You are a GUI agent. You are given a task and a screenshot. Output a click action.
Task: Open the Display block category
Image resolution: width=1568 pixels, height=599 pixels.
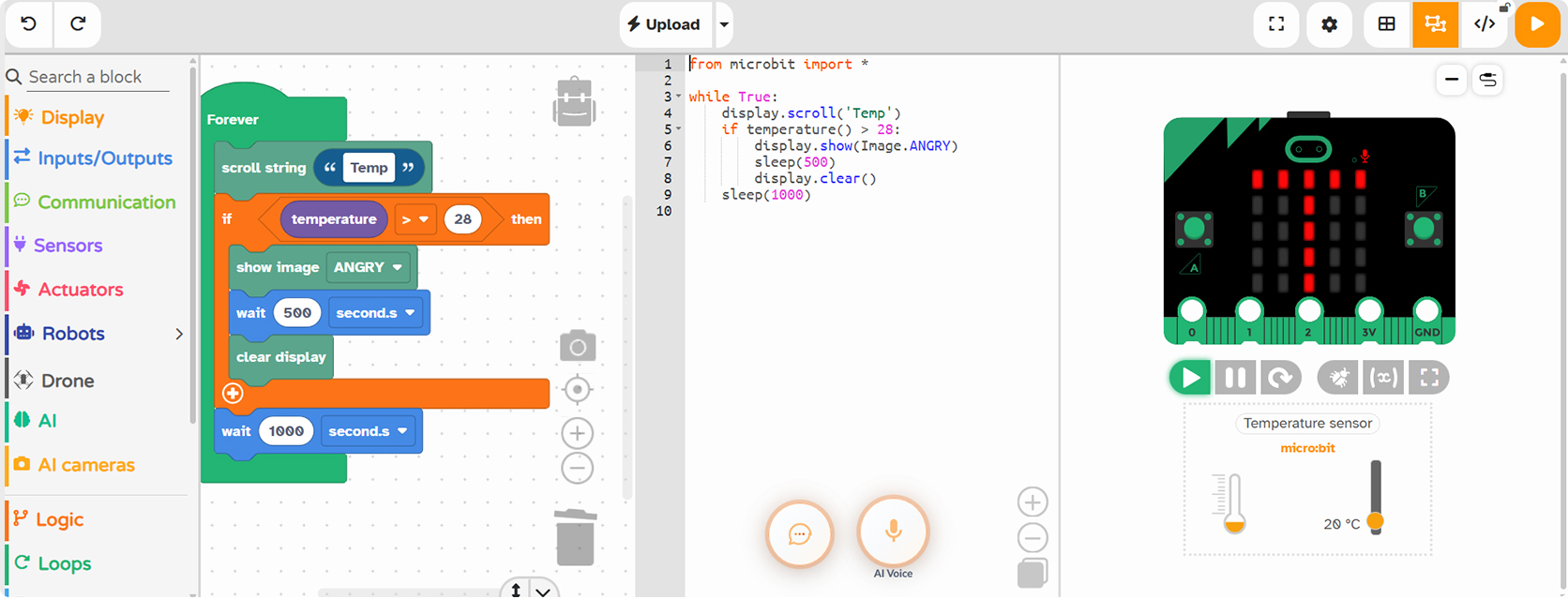pyautogui.click(x=72, y=117)
